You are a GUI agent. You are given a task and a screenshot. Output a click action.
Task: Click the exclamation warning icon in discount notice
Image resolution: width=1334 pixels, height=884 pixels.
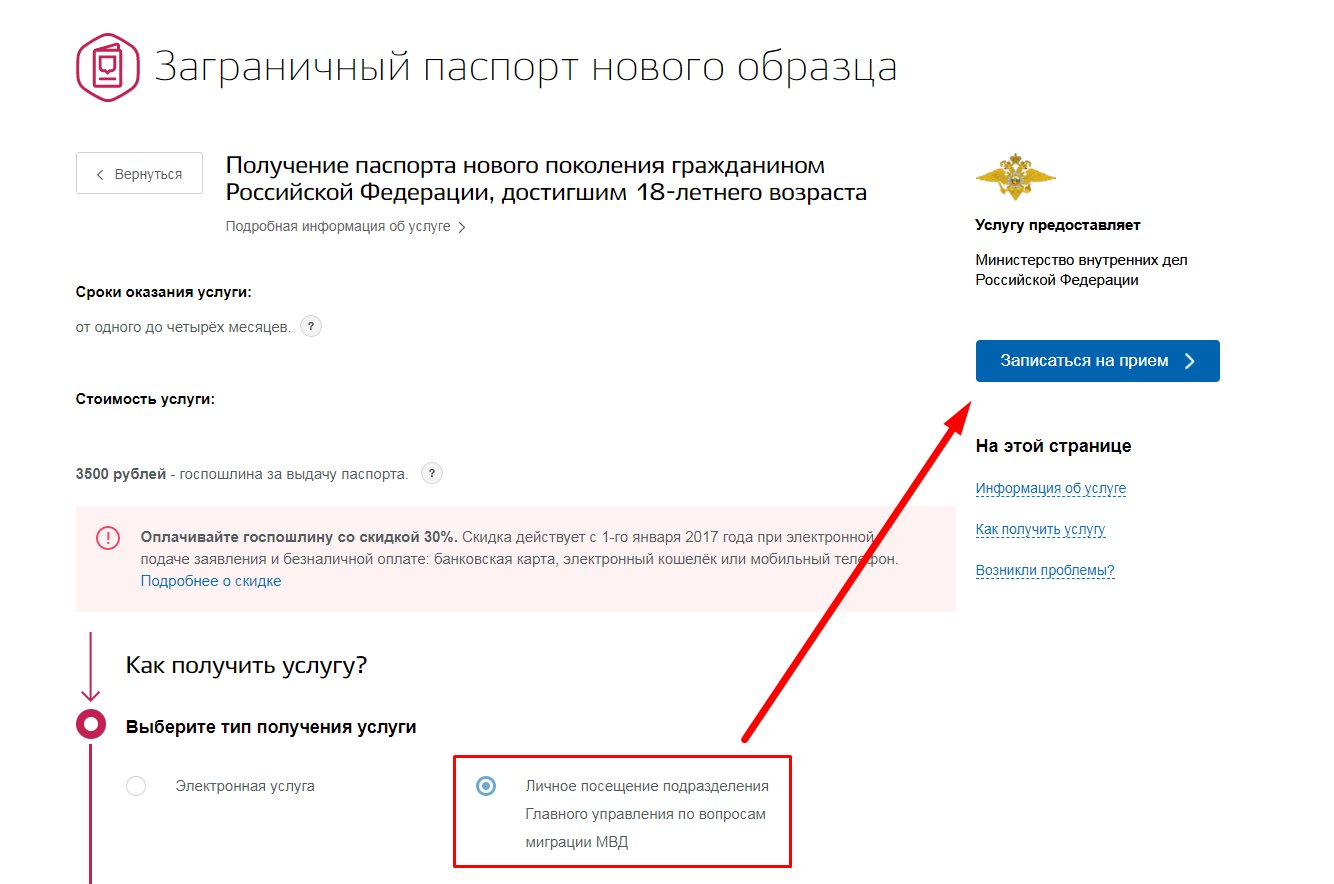[x=108, y=538]
